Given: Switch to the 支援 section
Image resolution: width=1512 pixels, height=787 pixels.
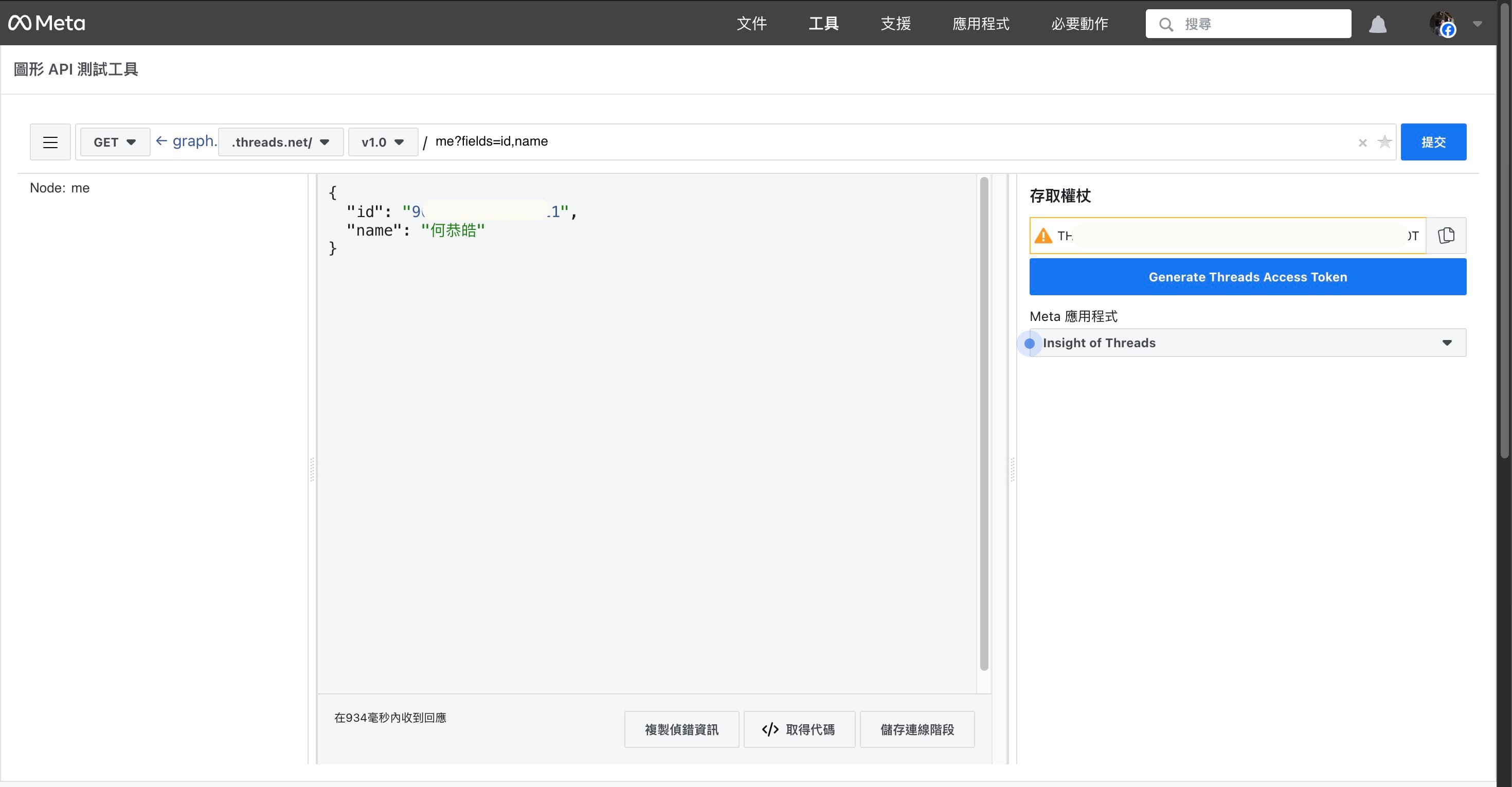Looking at the screenshot, I should (x=895, y=24).
